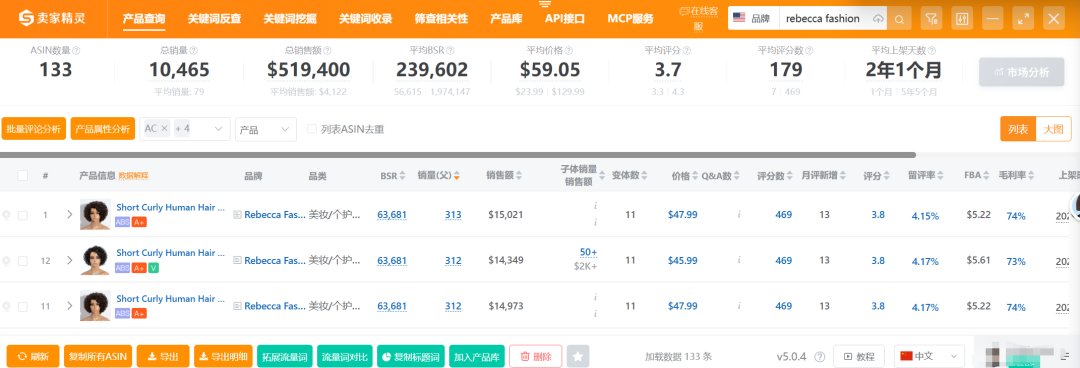Image resolution: width=1080 pixels, height=368 pixels.
Task: Click help icon next to ASIN数量
Action: (x=76, y=50)
